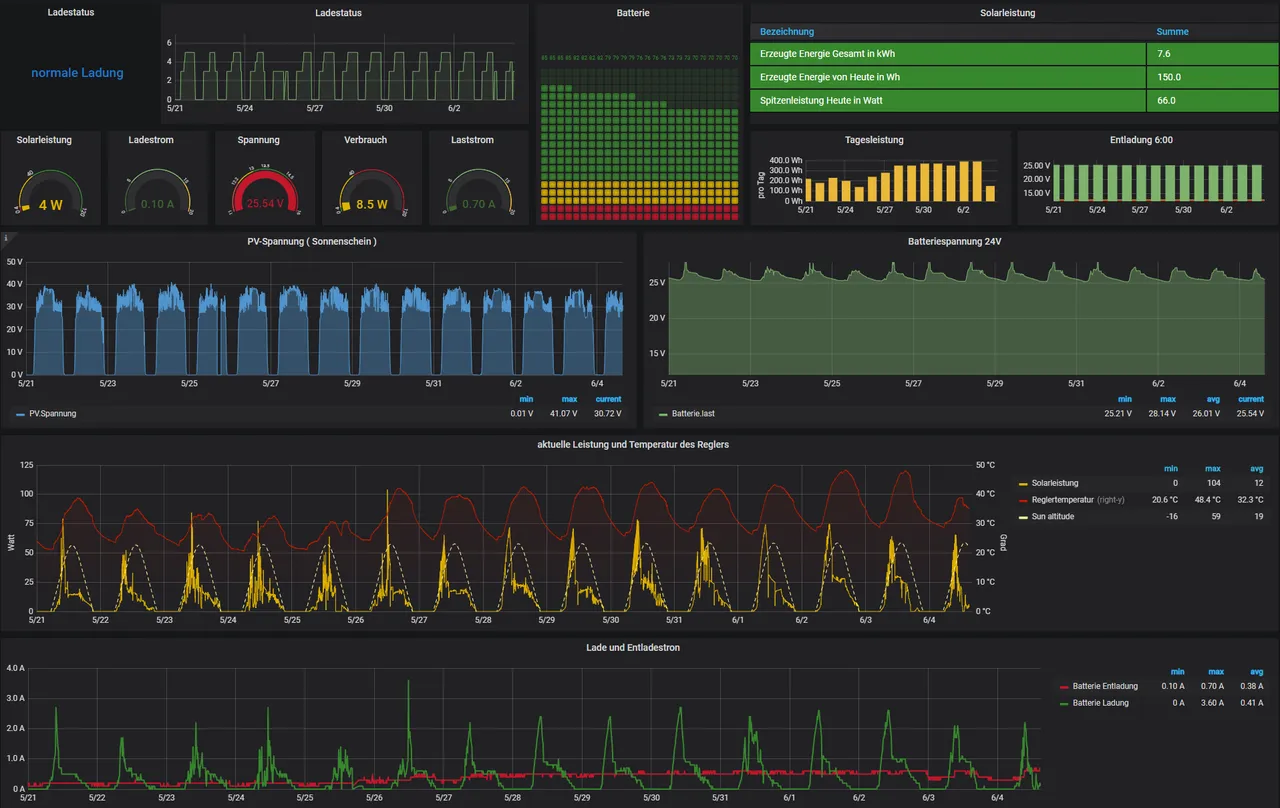Click the normale Ladung status text

point(77,73)
